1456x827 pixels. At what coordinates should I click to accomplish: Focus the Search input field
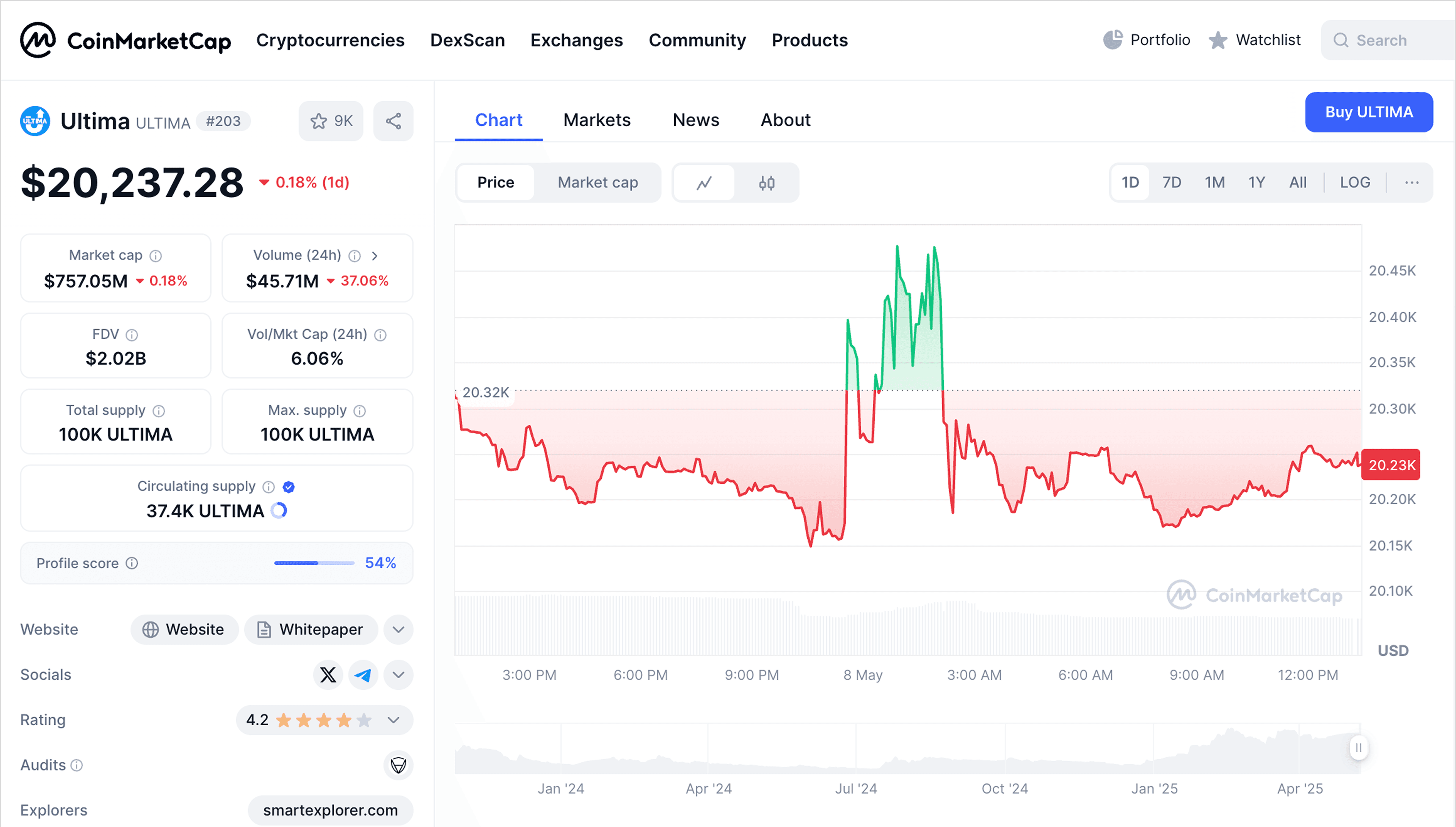pos(1388,40)
